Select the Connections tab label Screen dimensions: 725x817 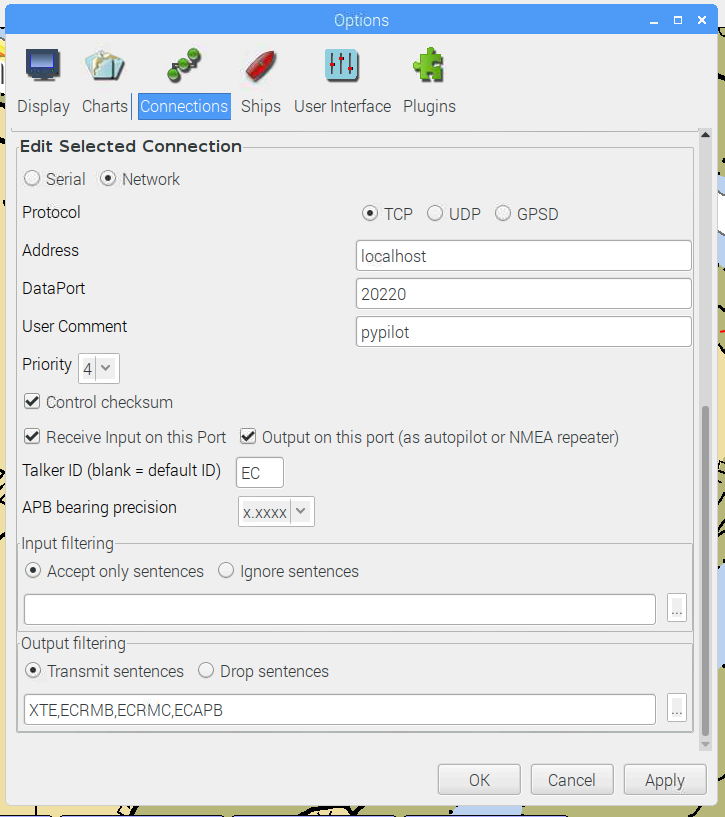(184, 106)
